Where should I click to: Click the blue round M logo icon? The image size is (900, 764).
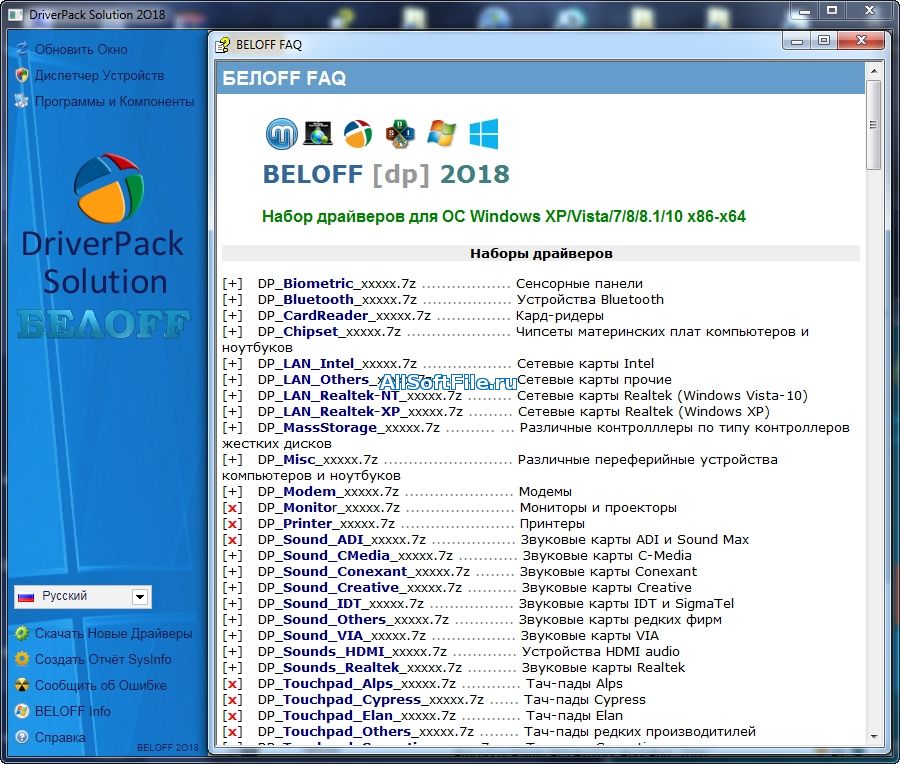point(282,134)
